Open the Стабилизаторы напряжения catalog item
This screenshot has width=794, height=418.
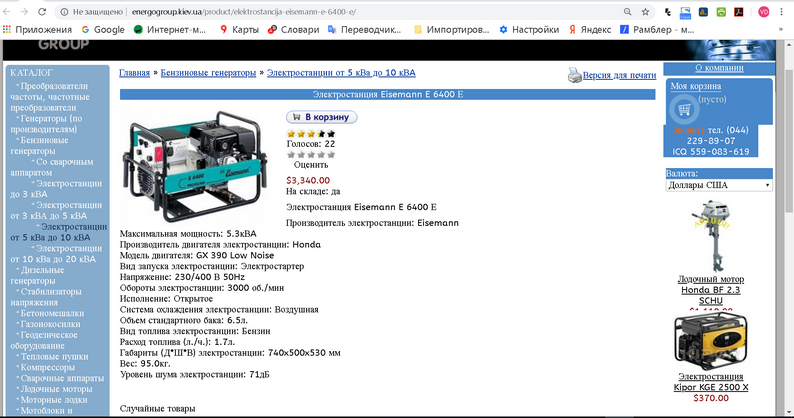click(x=46, y=297)
